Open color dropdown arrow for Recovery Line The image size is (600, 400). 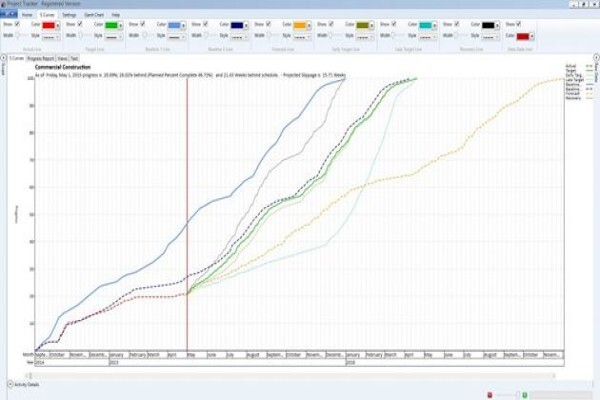pos(497,26)
